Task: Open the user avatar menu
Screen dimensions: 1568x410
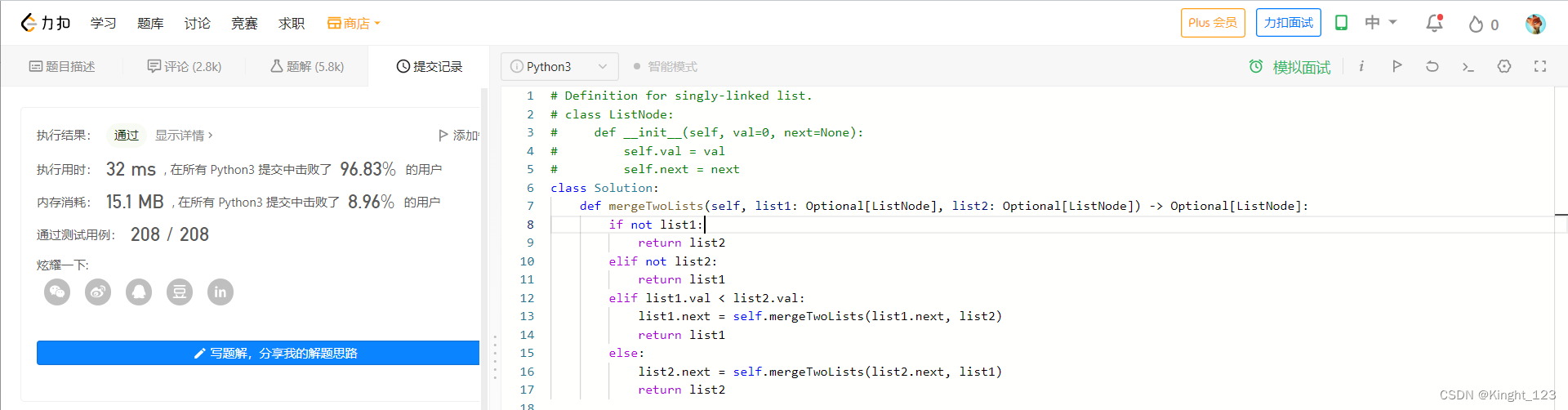Action: tap(1535, 24)
